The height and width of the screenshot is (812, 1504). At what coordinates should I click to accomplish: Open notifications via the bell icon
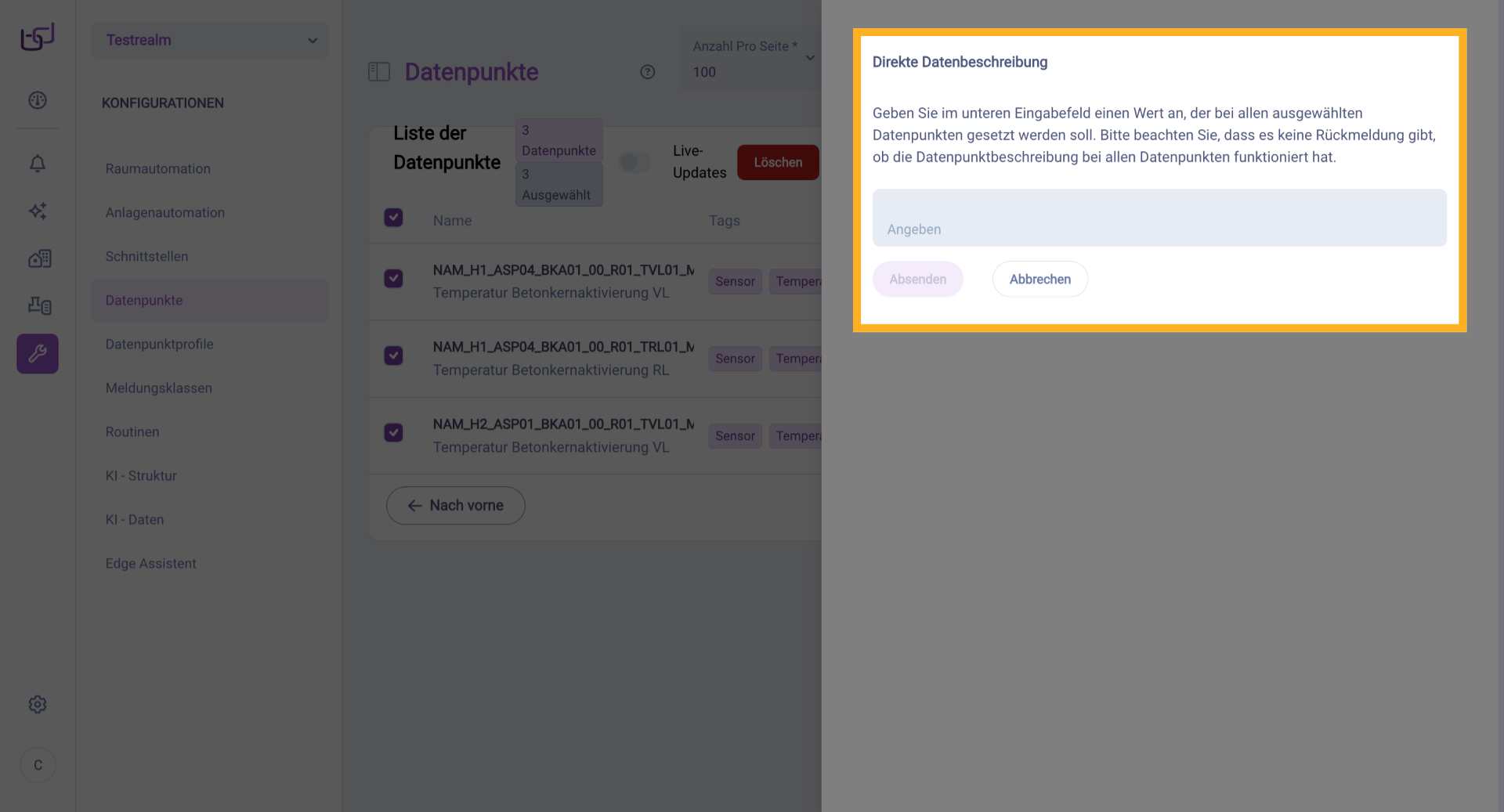tap(37, 164)
